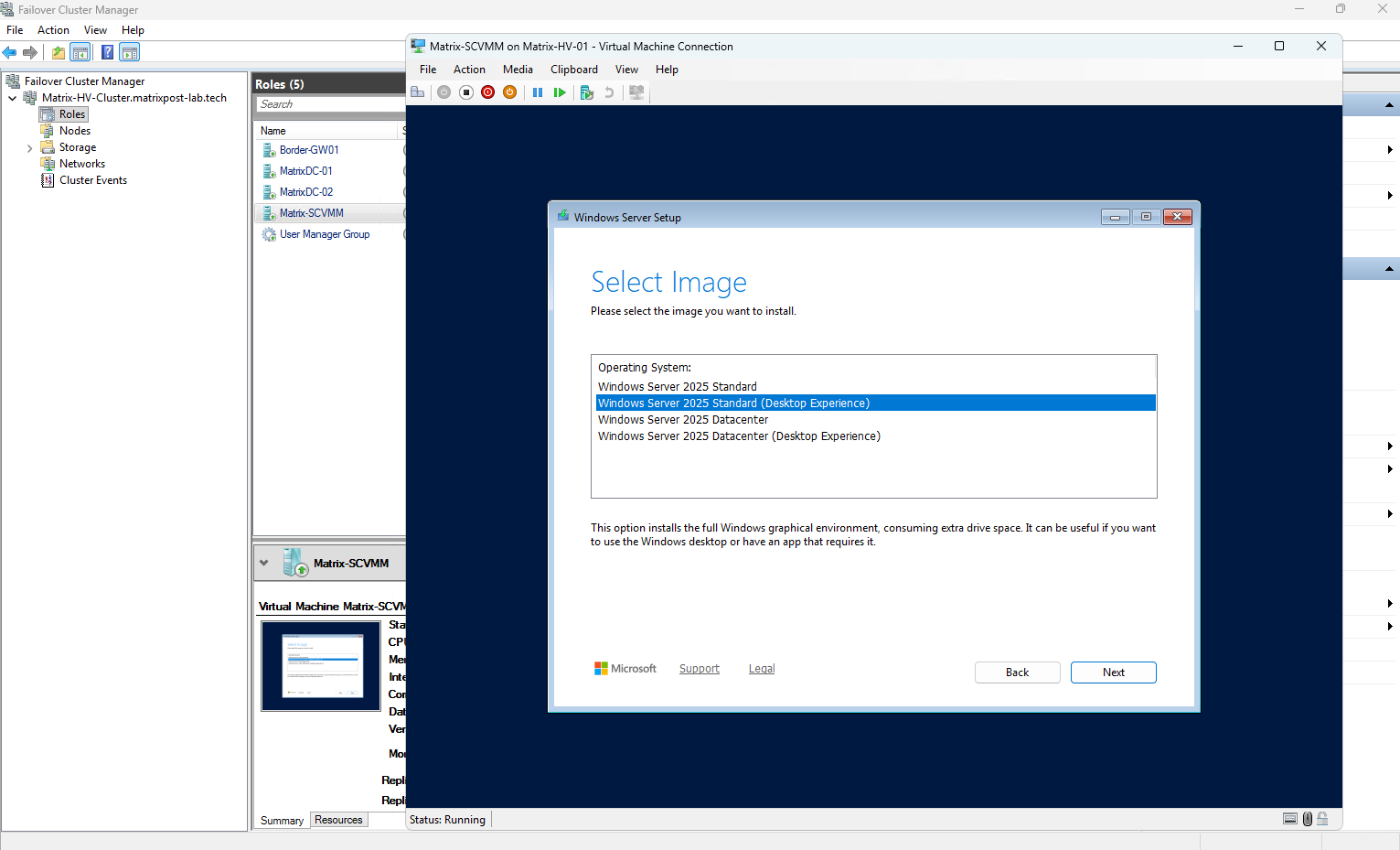Screen dimensions: 1400x850
Task: Click Back in Windows Server Setup
Action: point(1017,672)
